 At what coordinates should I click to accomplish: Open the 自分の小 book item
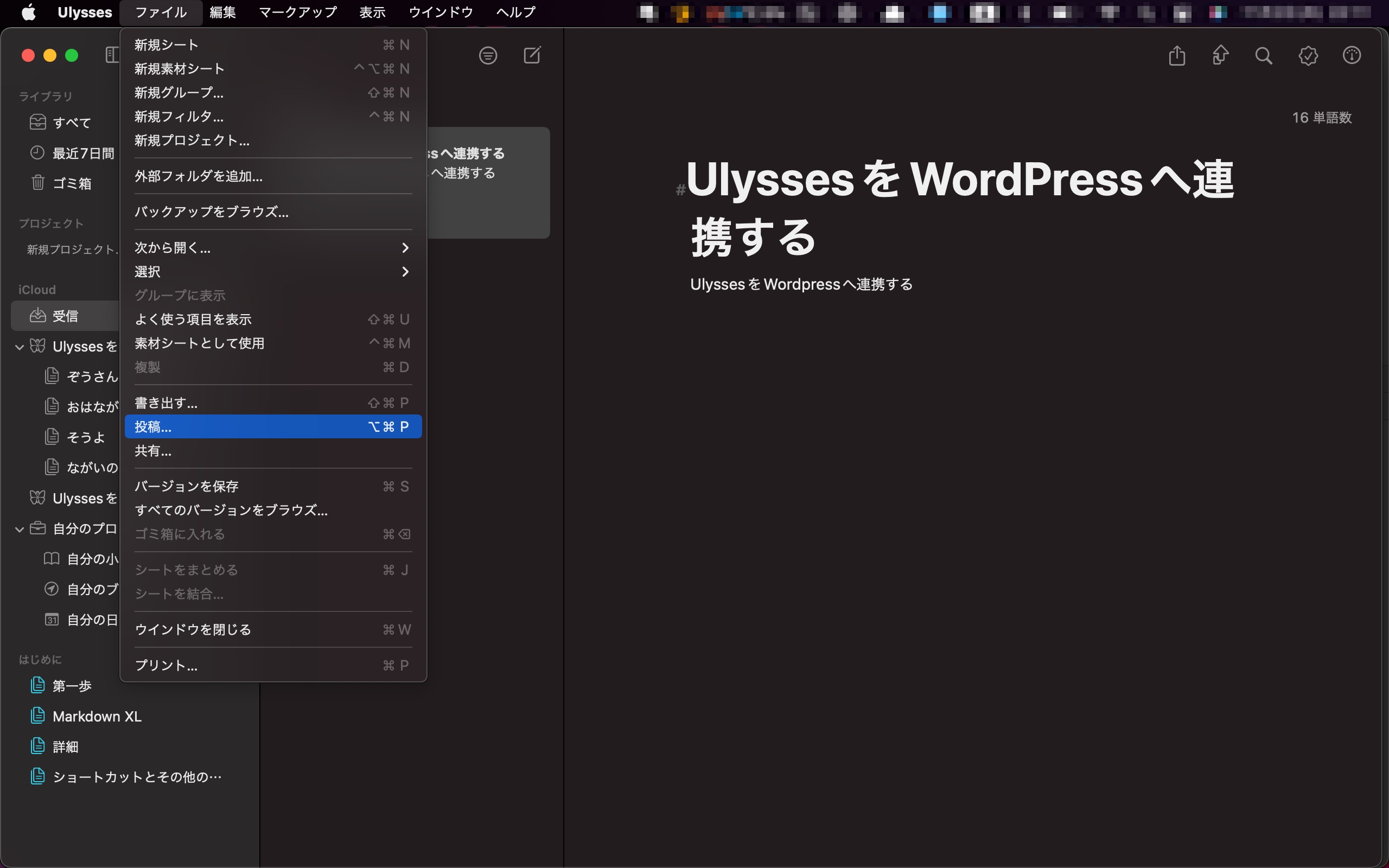tap(81, 559)
